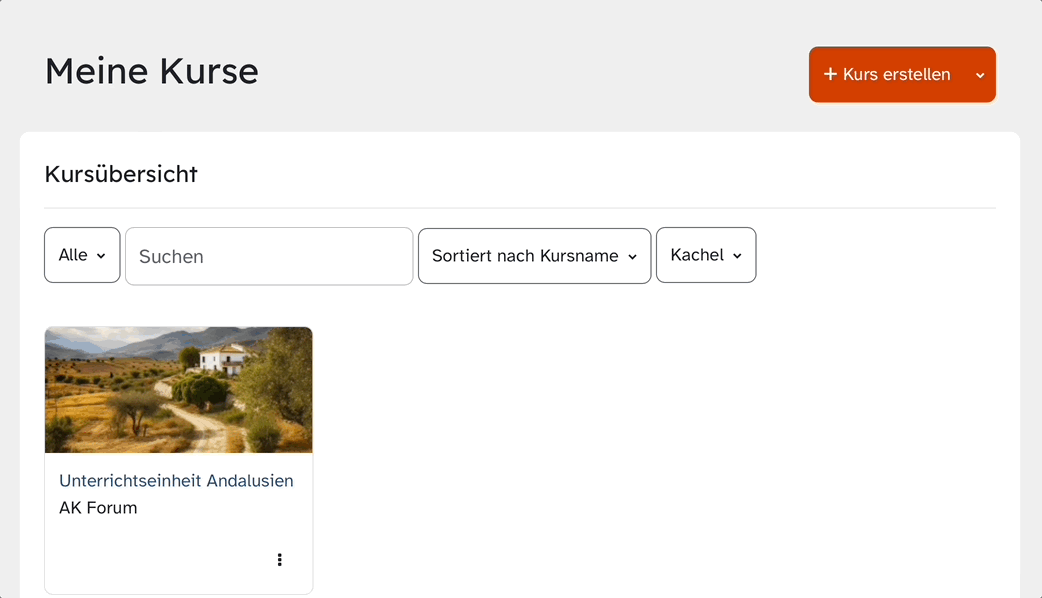
Task: Click the Kursübersicht section heading
Action: tap(121, 174)
